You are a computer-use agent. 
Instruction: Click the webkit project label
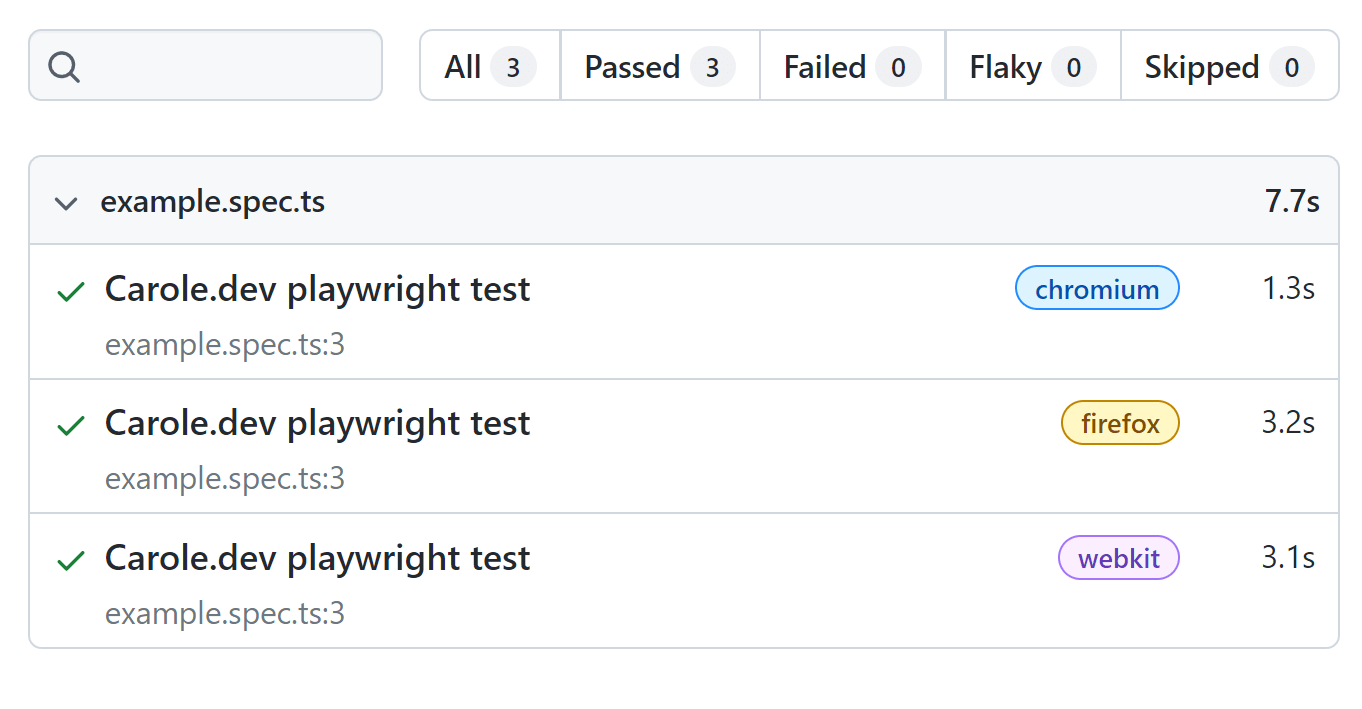pos(1119,558)
